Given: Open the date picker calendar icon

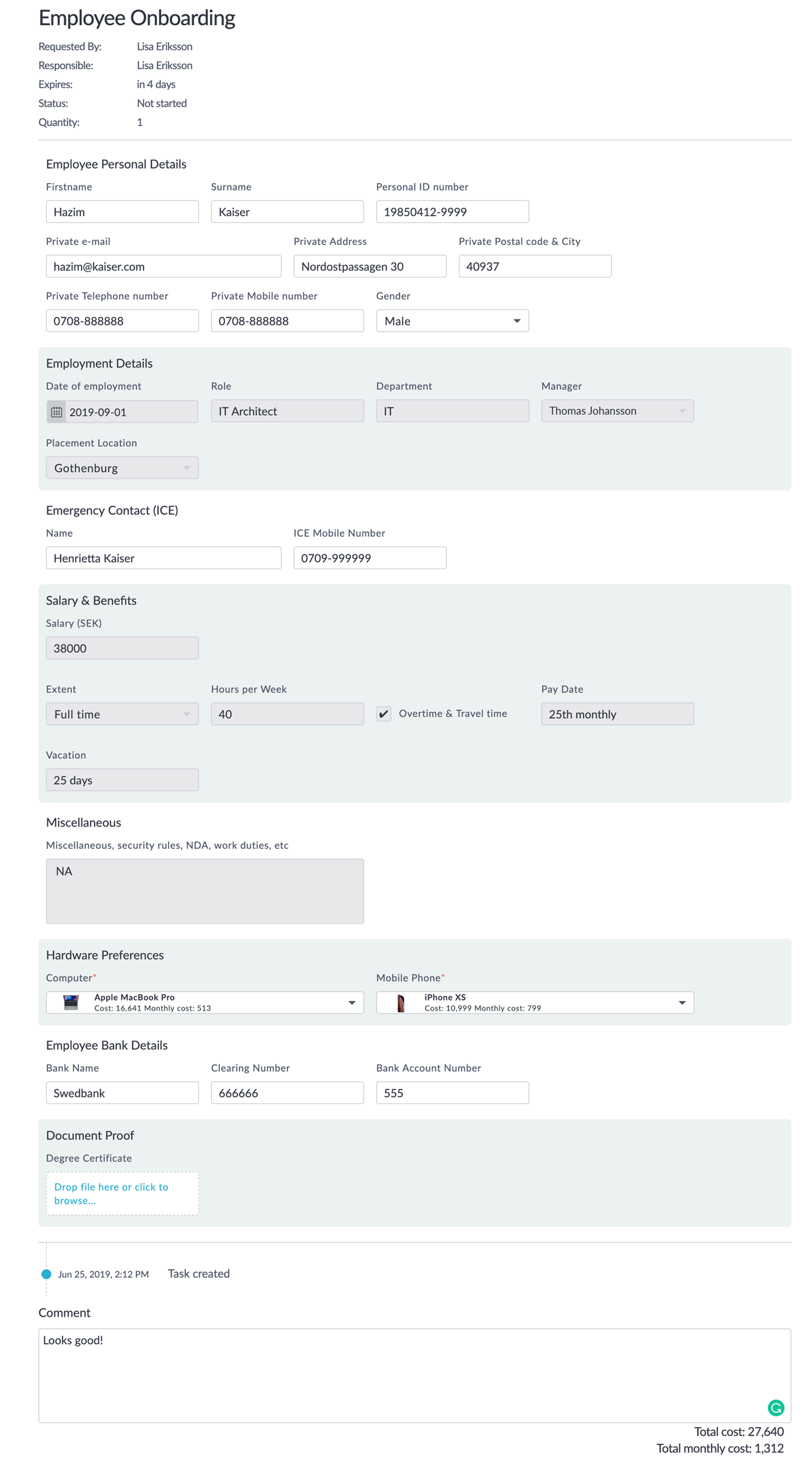Looking at the screenshot, I should [x=58, y=411].
